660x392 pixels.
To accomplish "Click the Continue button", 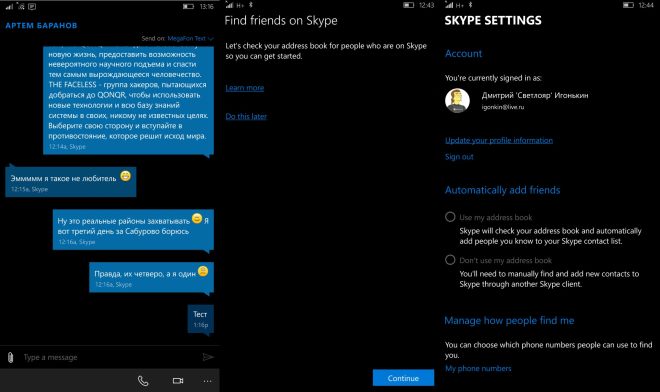I will tap(403, 378).
